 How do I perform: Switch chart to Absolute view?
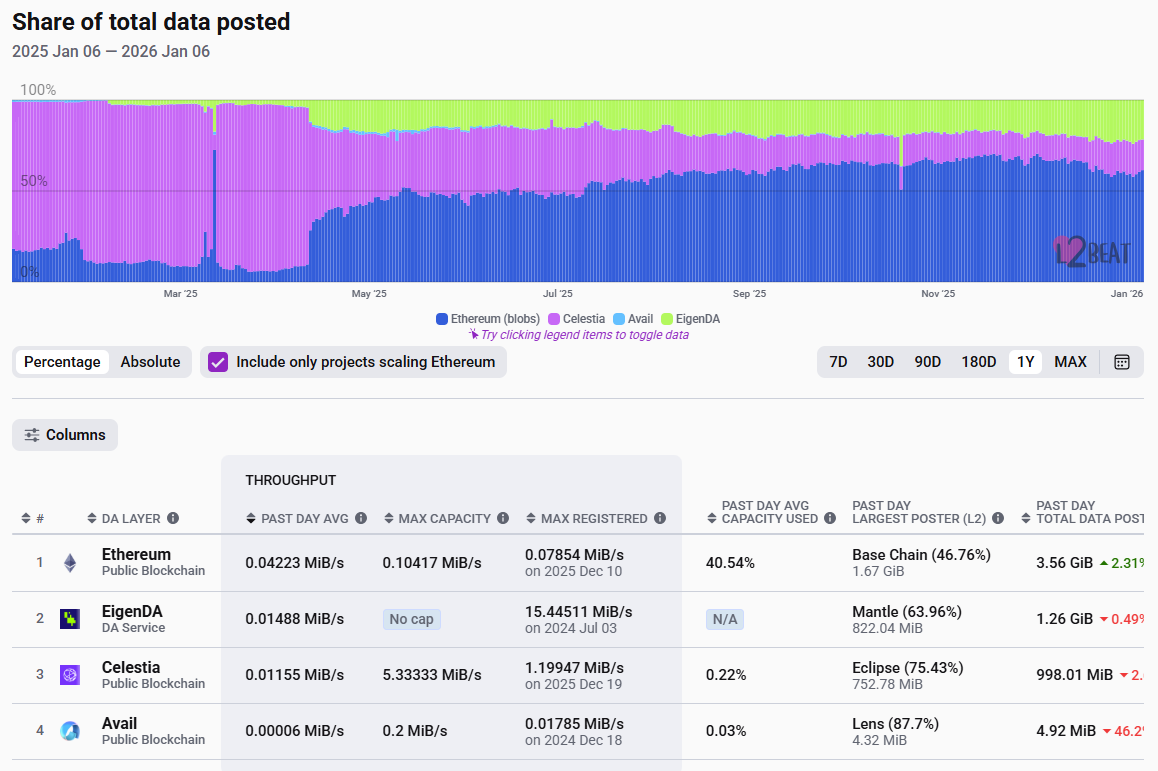pos(150,362)
